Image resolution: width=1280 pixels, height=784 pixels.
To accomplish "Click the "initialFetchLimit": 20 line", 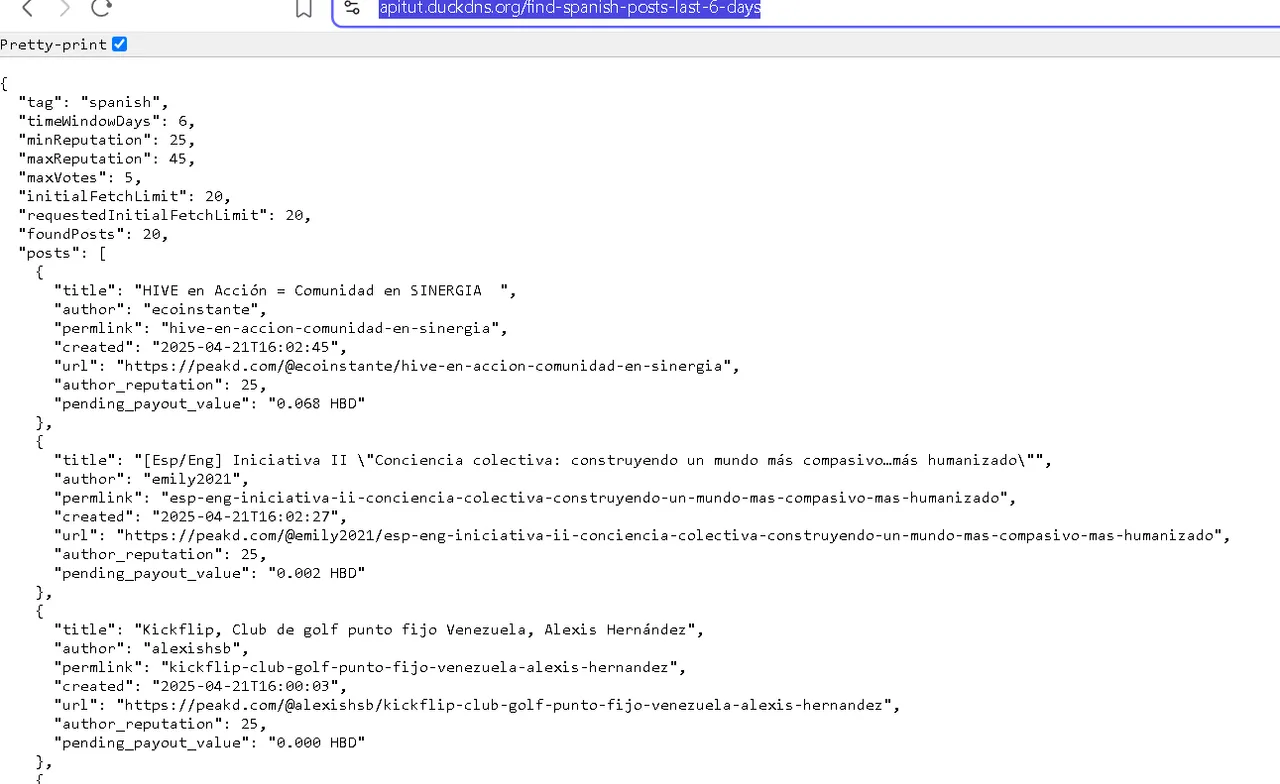I will click(125, 196).
